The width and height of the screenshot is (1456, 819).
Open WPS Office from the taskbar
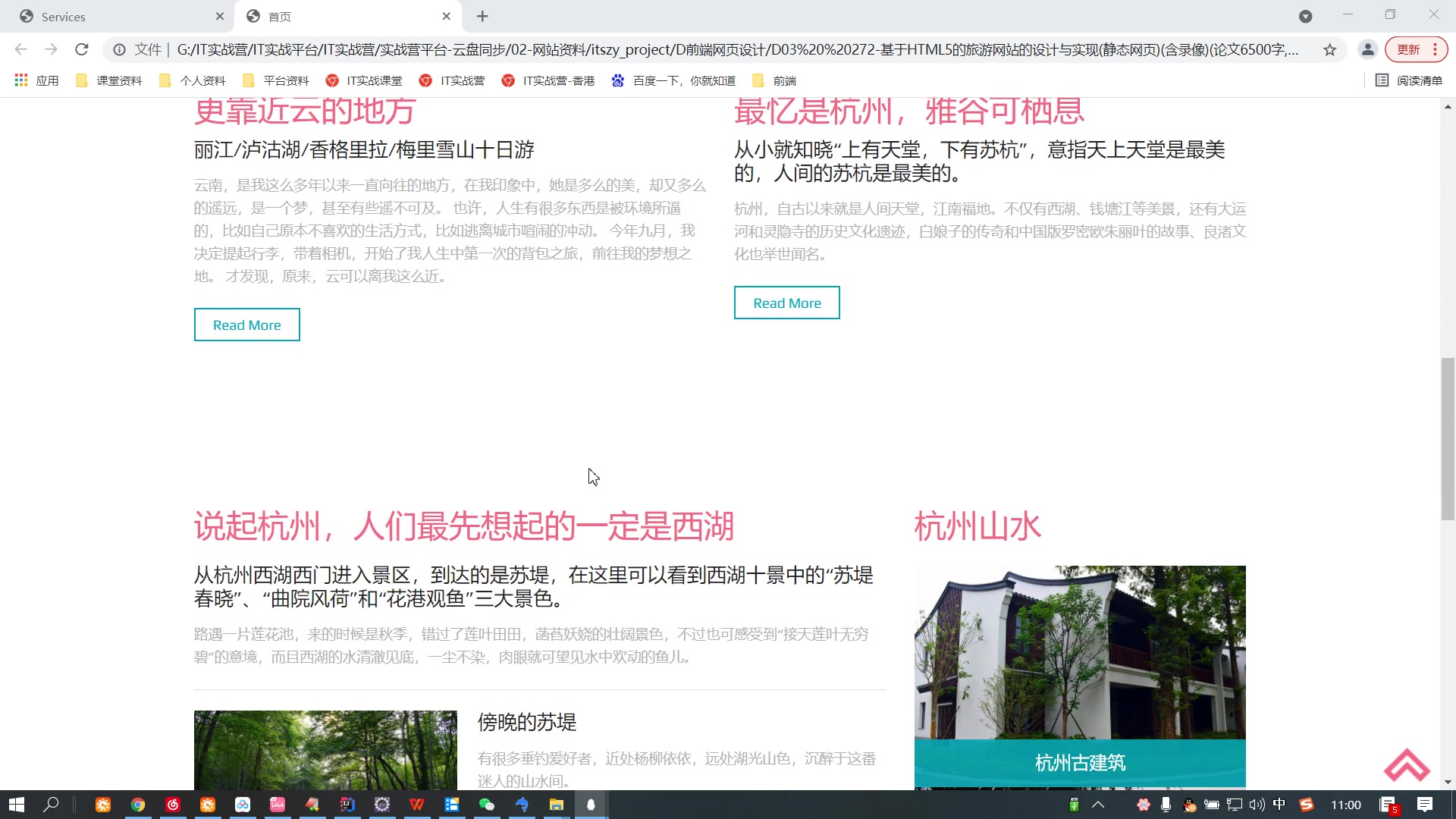[418, 805]
